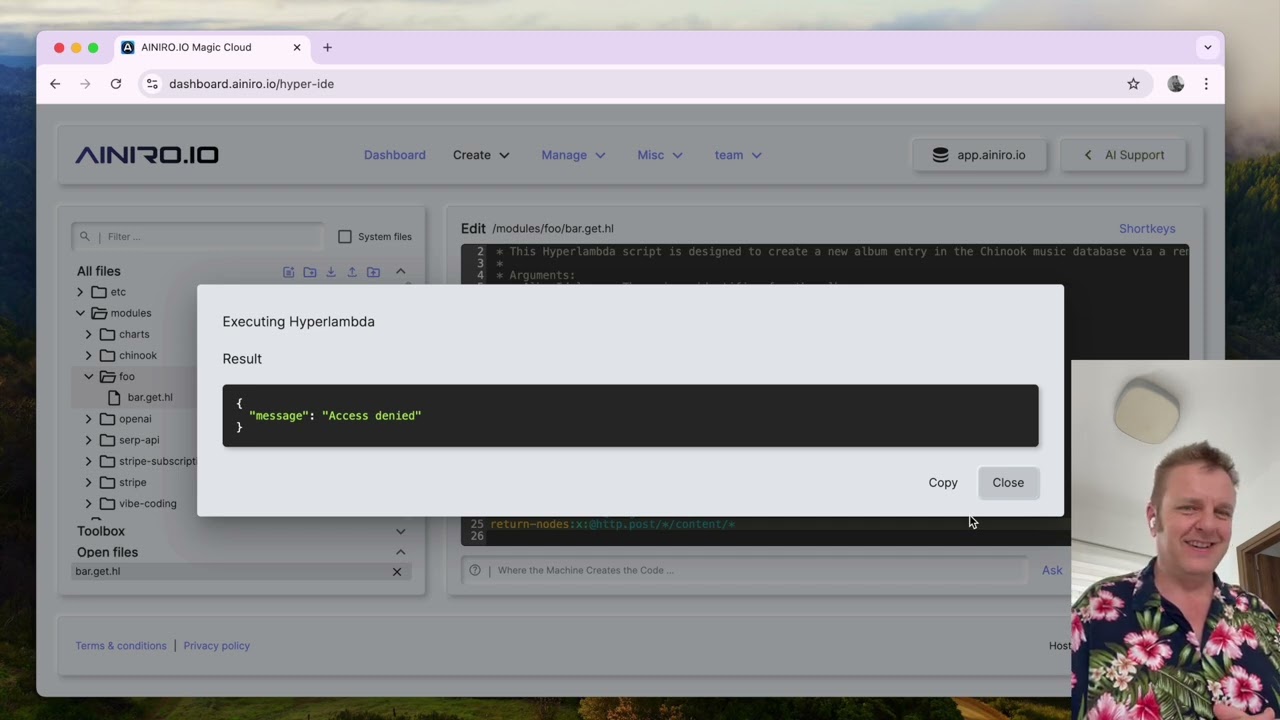1280x720 pixels.
Task: Click the upload-folder icon beside the collapse chevron
Action: click(x=373, y=271)
